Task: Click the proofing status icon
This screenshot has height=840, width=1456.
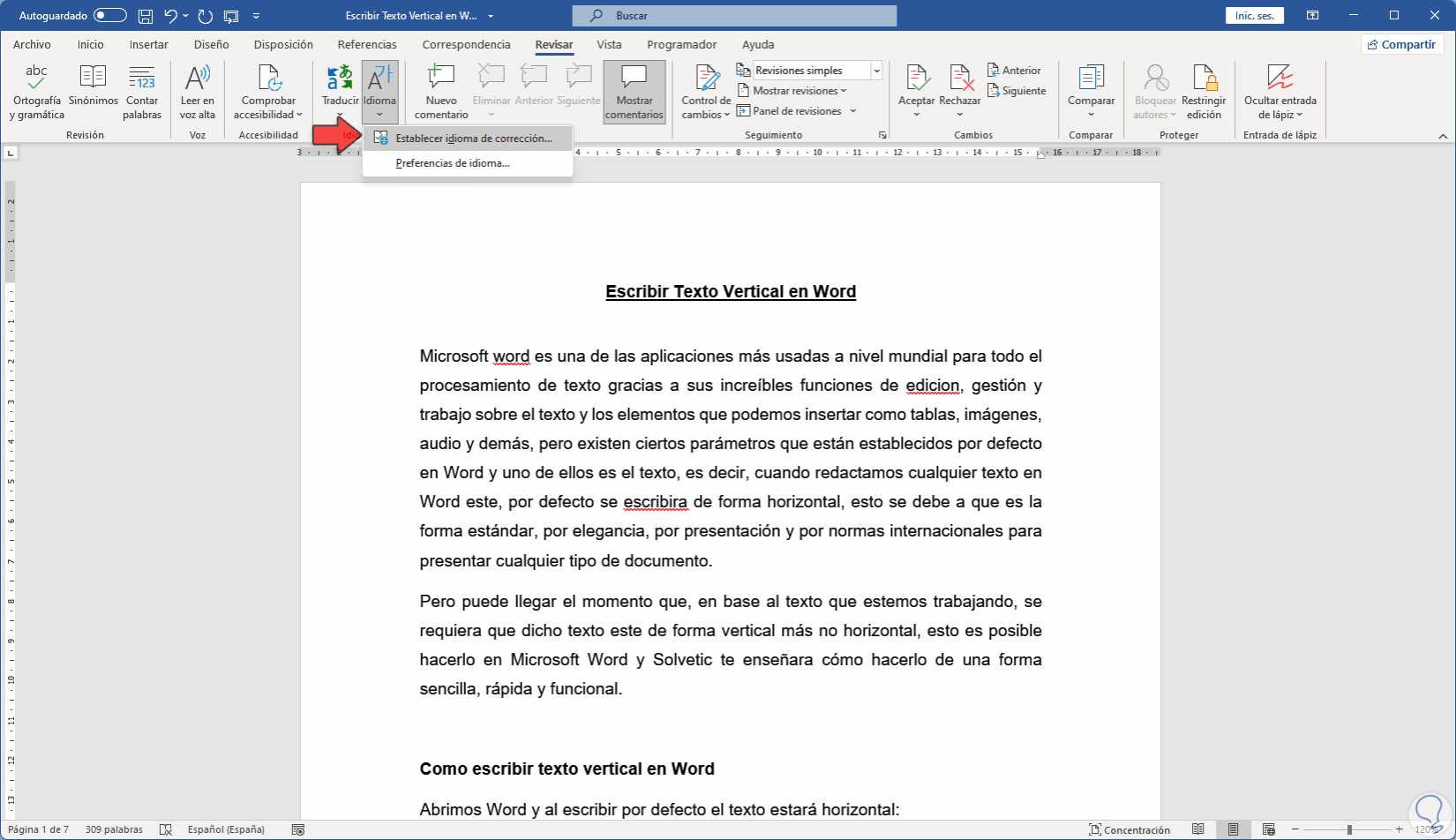Action: pos(165,829)
